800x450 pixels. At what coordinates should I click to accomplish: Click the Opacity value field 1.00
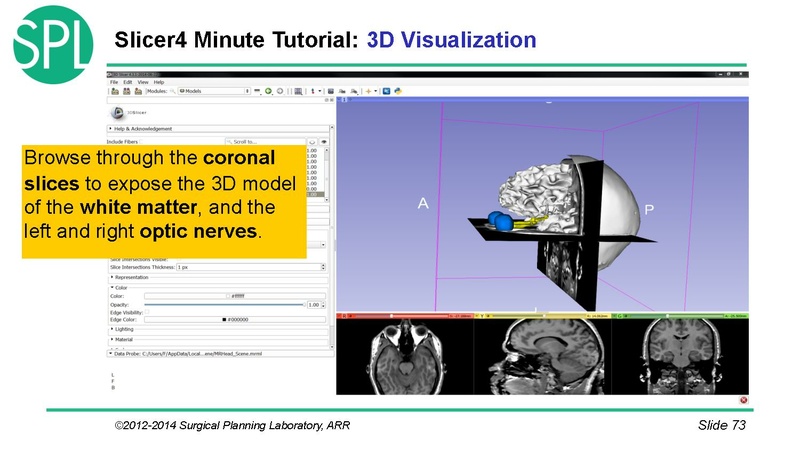[313, 305]
